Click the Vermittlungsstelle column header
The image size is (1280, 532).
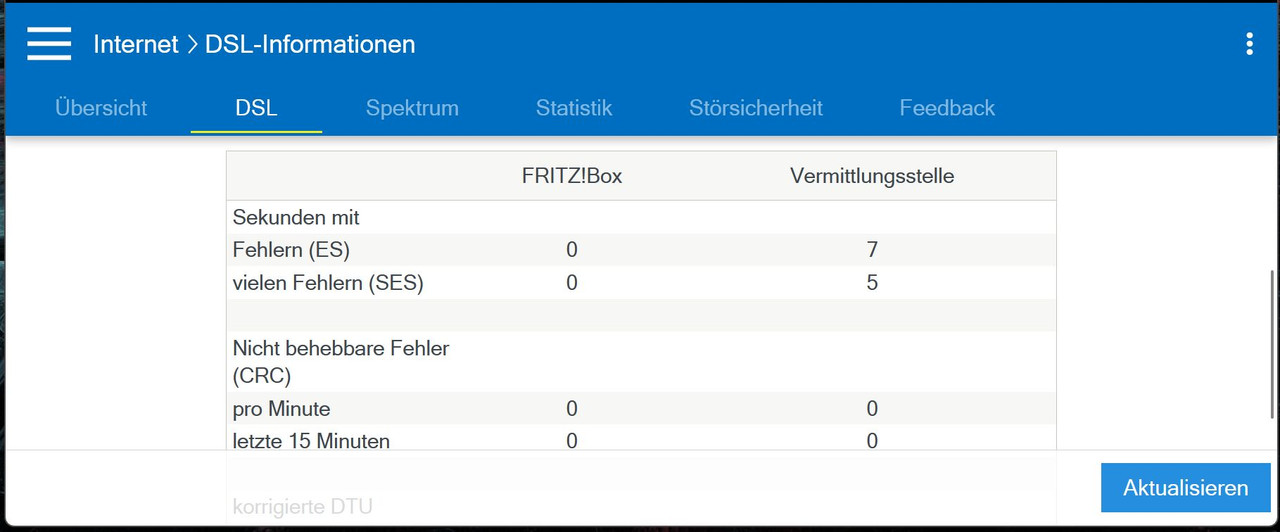872,176
